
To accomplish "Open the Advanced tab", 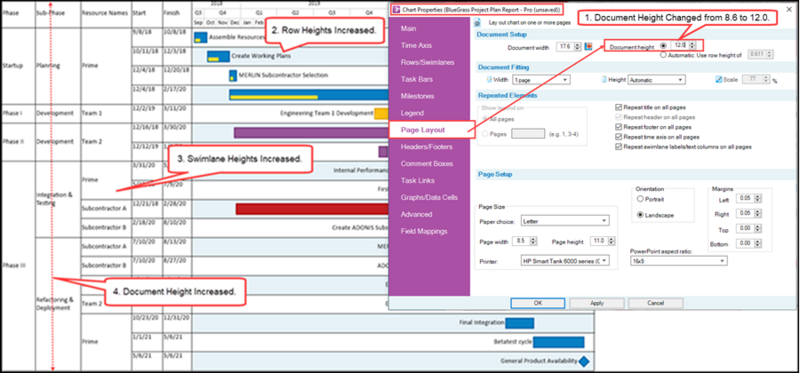I will click(x=416, y=214).
